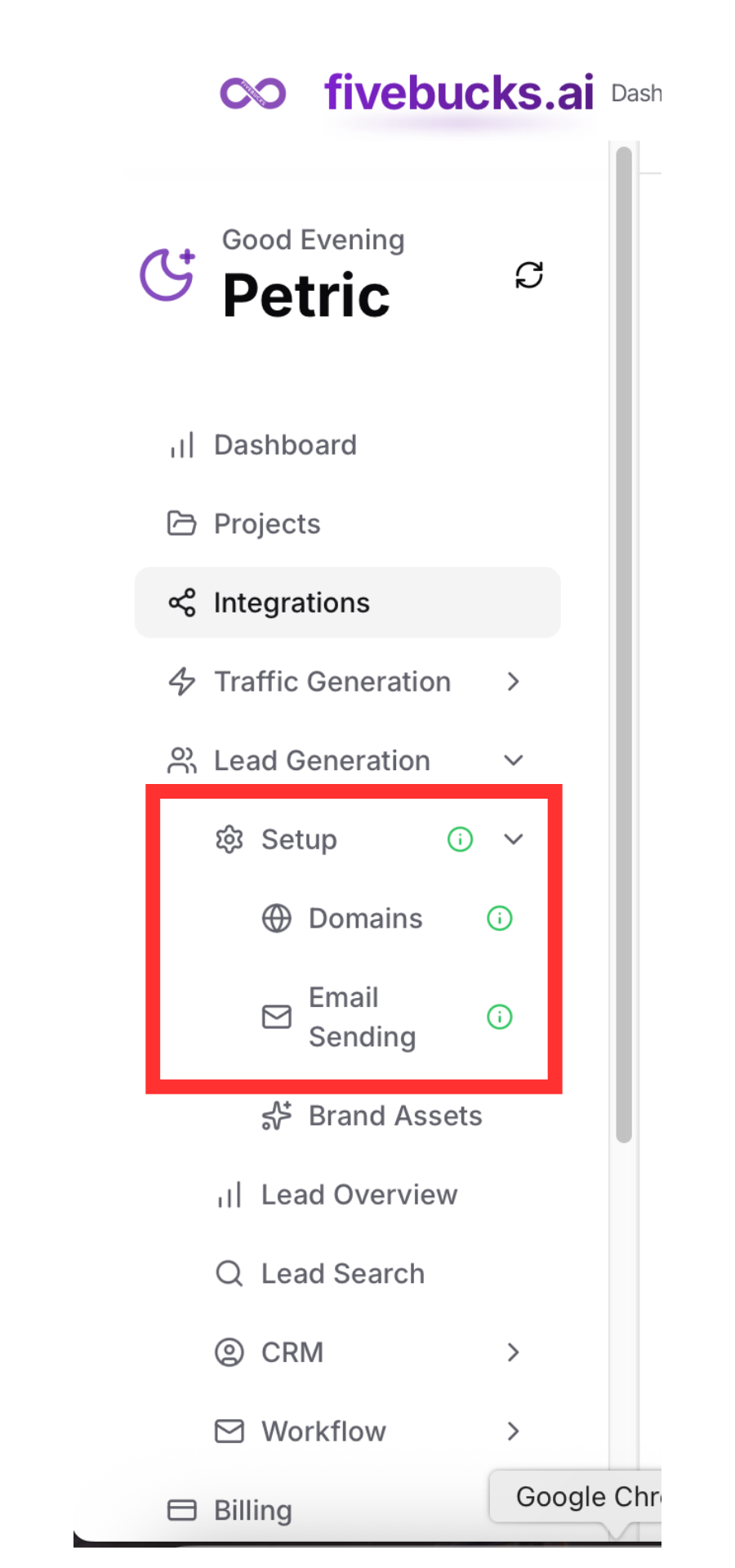Screen dimensions: 735x1568
Task: Open the Dashboard menu item
Action: point(284,445)
